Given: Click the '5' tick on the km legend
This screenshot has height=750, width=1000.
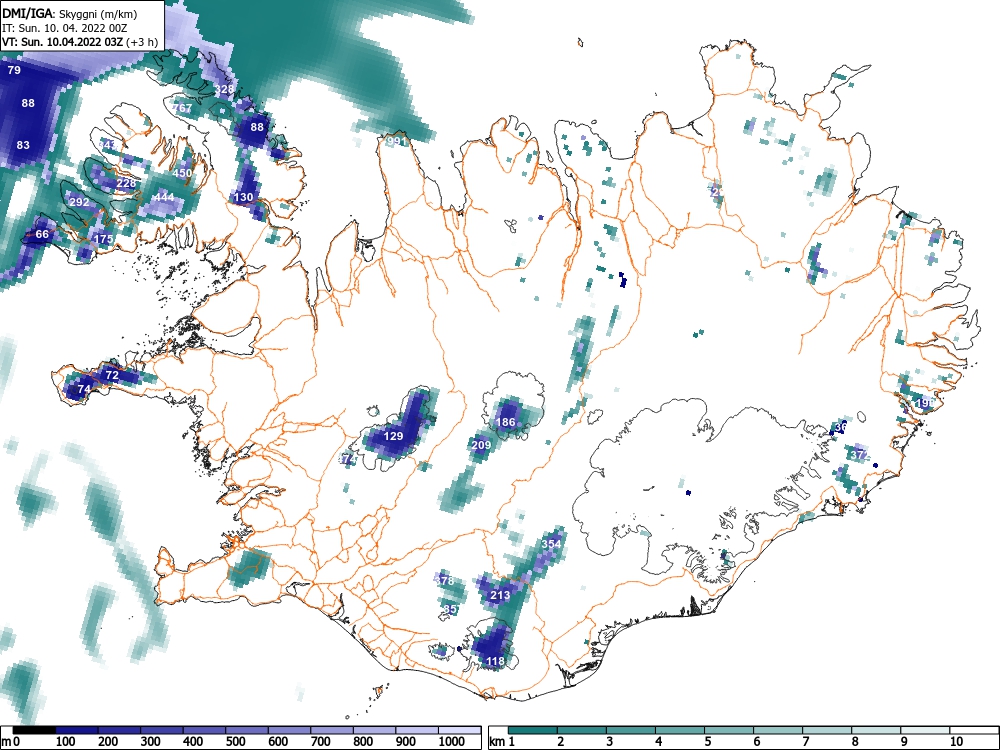Looking at the screenshot, I should click(707, 742).
